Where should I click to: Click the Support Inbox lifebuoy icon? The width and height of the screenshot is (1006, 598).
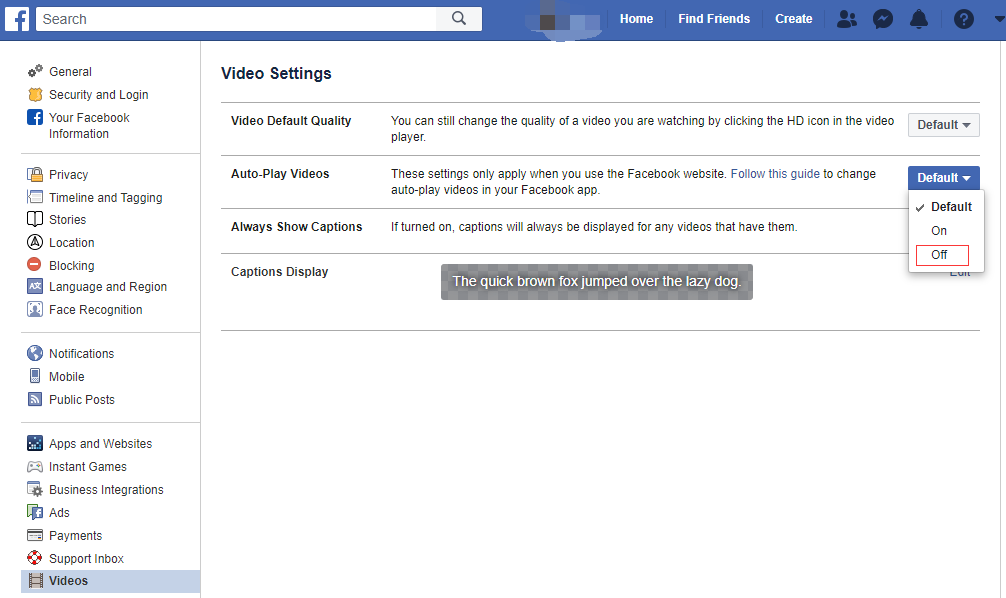[x=35, y=558]
